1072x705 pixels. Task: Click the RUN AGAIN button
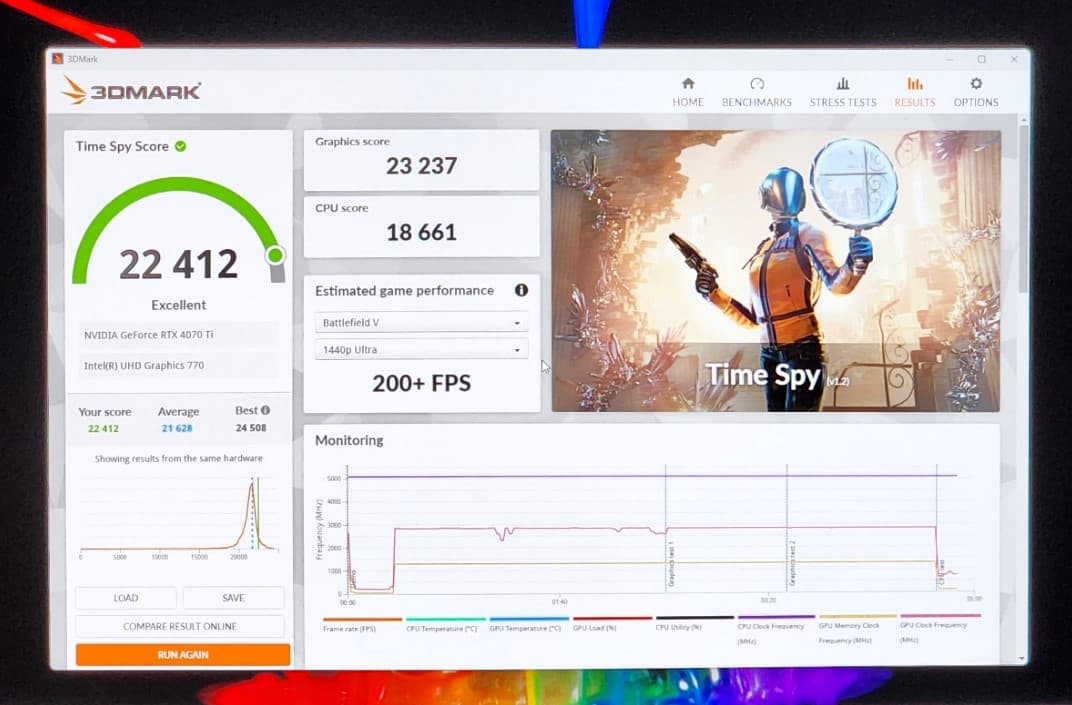[183, 654]
